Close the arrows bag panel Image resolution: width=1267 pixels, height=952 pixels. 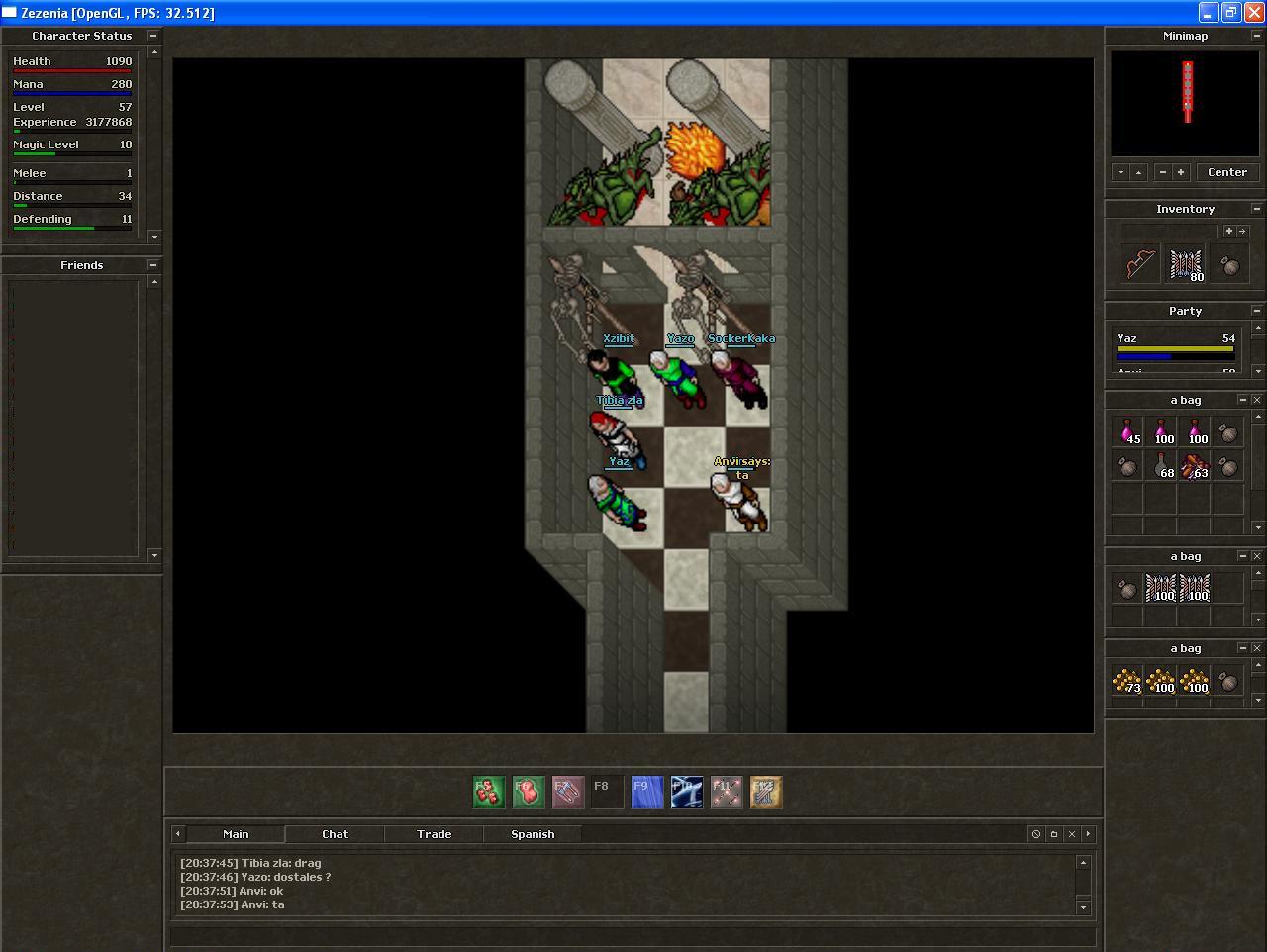click(x=1257, y=556)
